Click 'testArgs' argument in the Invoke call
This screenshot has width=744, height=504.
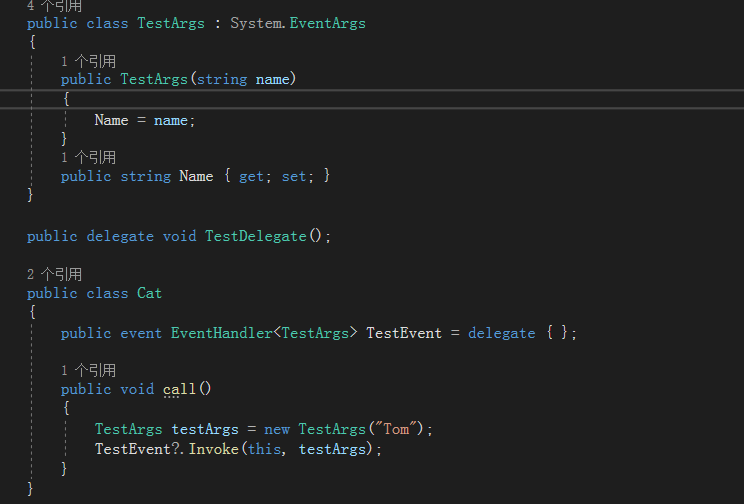coord(332,449)
